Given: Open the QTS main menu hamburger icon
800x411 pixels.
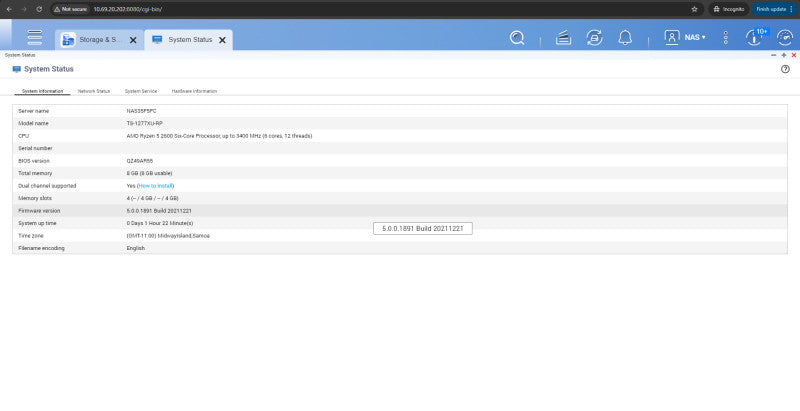Looking at the screenshot, I should [x=35, y=37].
